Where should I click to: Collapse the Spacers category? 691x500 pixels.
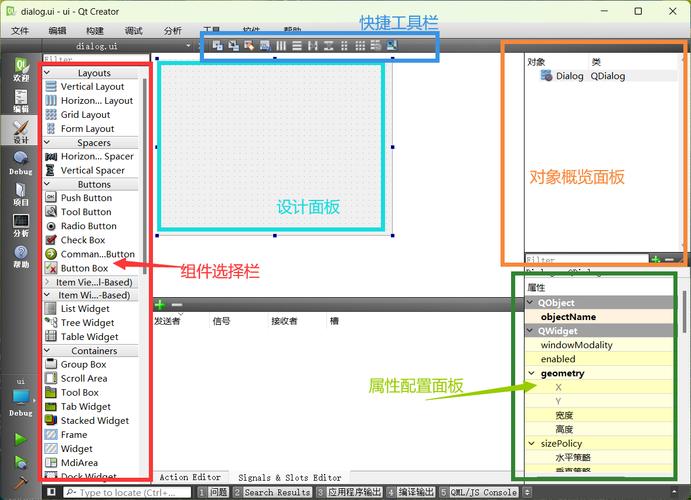48,142
